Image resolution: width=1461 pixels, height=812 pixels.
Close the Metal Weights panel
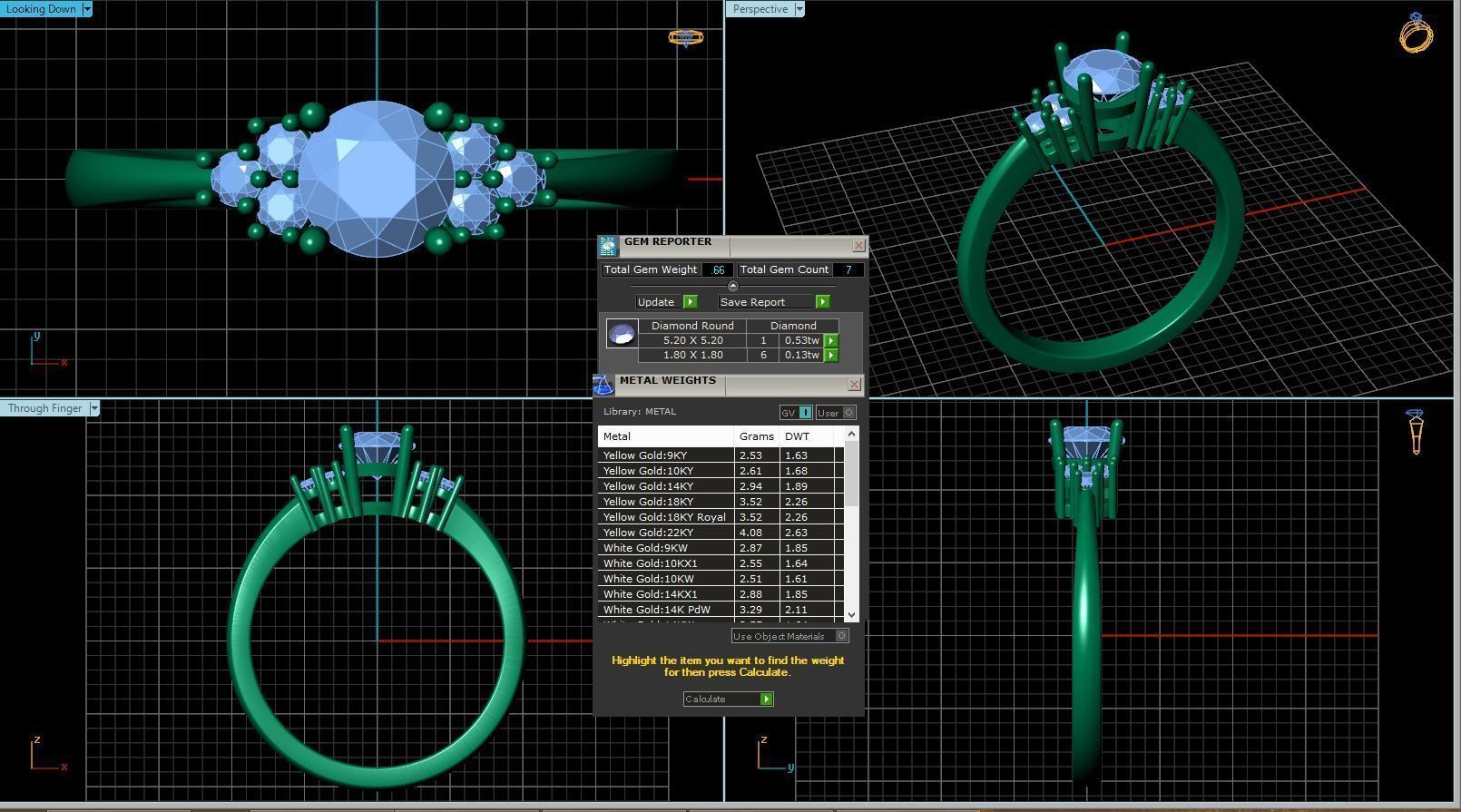(854, 385)
